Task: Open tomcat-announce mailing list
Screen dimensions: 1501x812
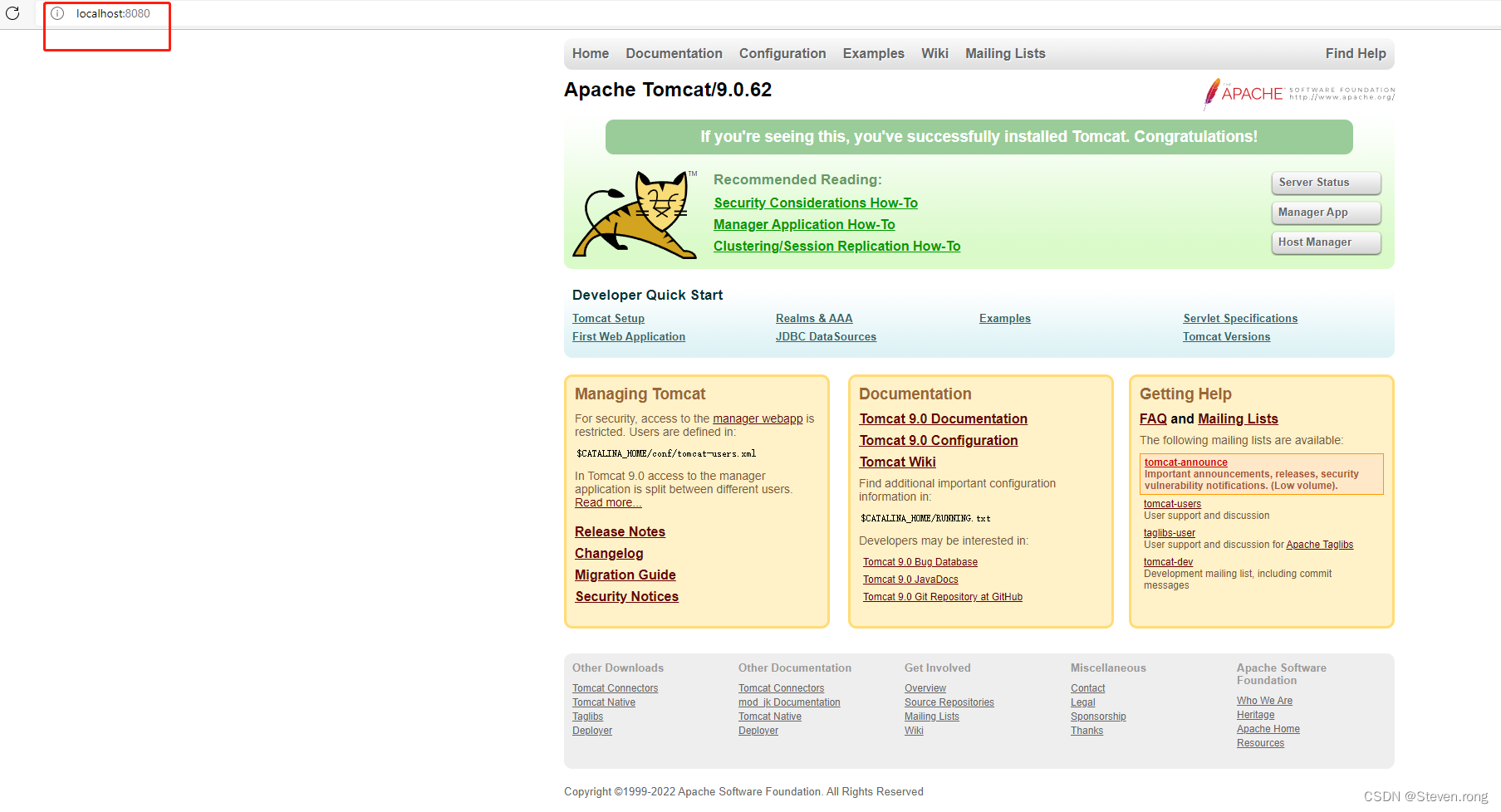Action: [x=1186, y=462]
